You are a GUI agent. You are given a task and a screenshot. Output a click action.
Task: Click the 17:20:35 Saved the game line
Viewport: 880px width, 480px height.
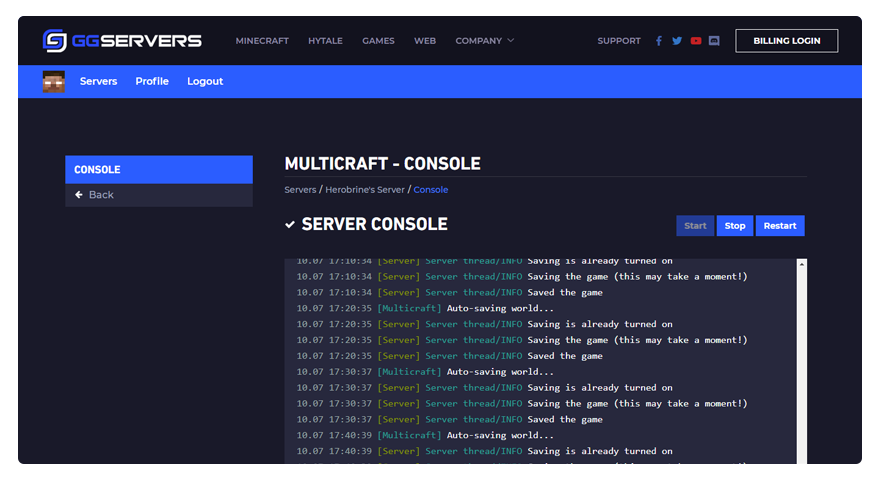(x=450, y=356)
